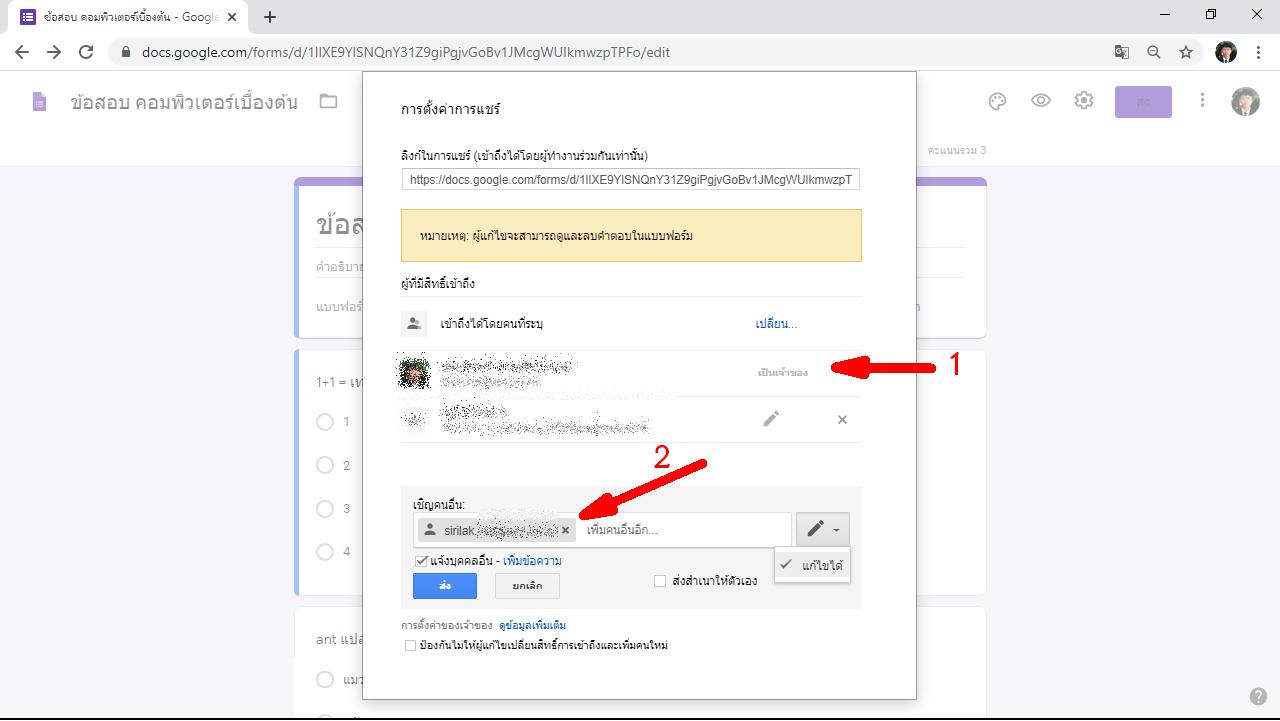
Task: Bookmark this page with star icon
Action: (1186, 52)
